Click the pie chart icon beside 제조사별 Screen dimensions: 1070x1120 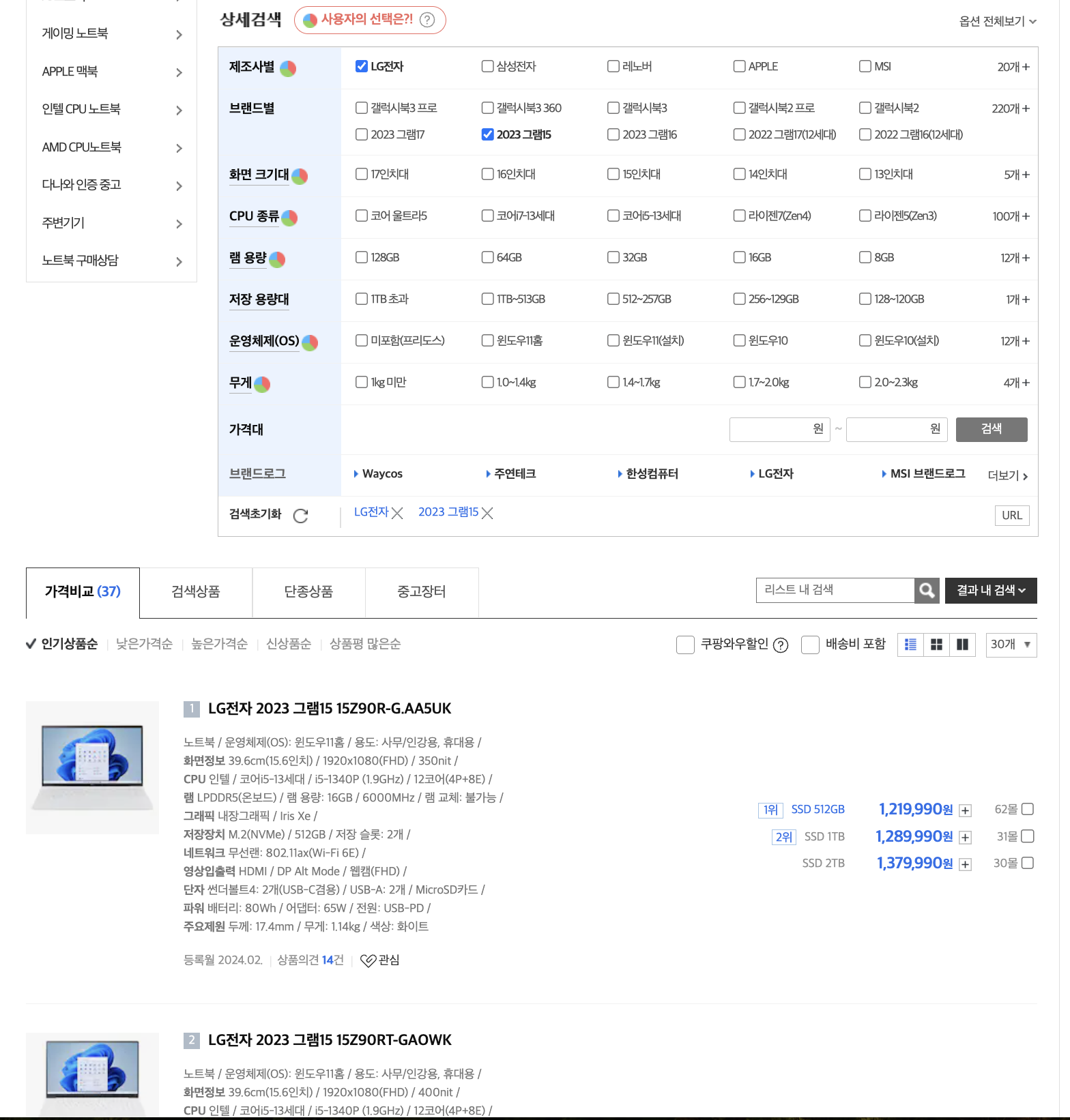(288, 68)
